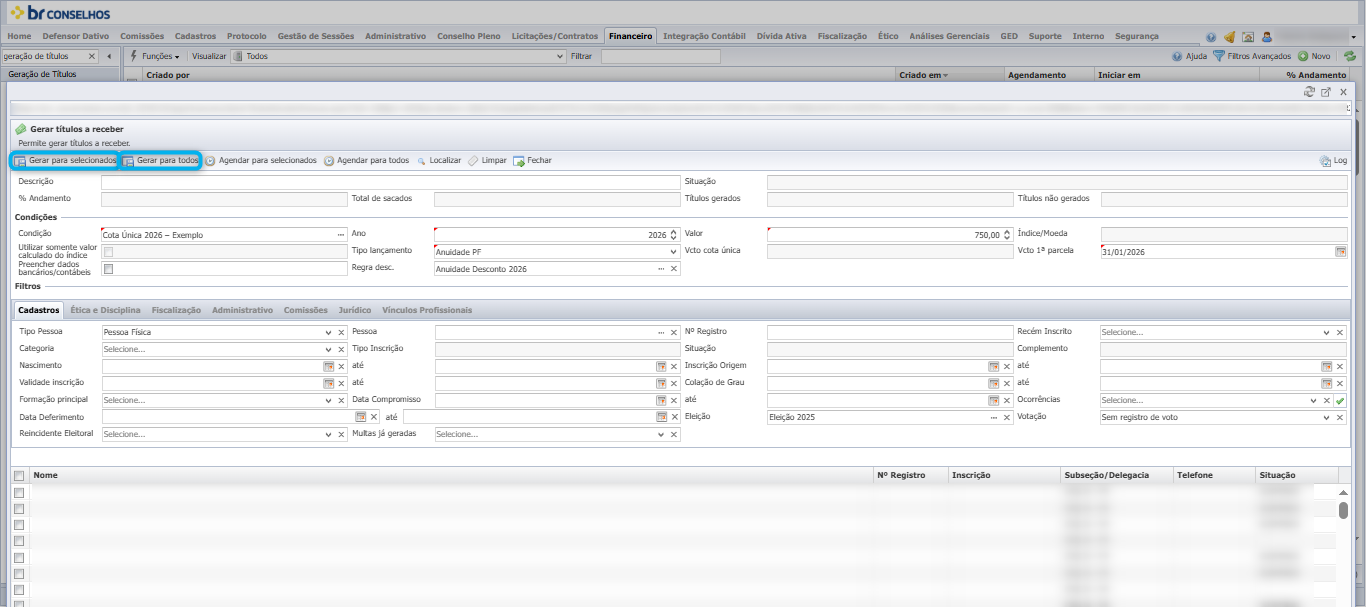Expand the Tipo lançamento dropdown

click(674, 252)
